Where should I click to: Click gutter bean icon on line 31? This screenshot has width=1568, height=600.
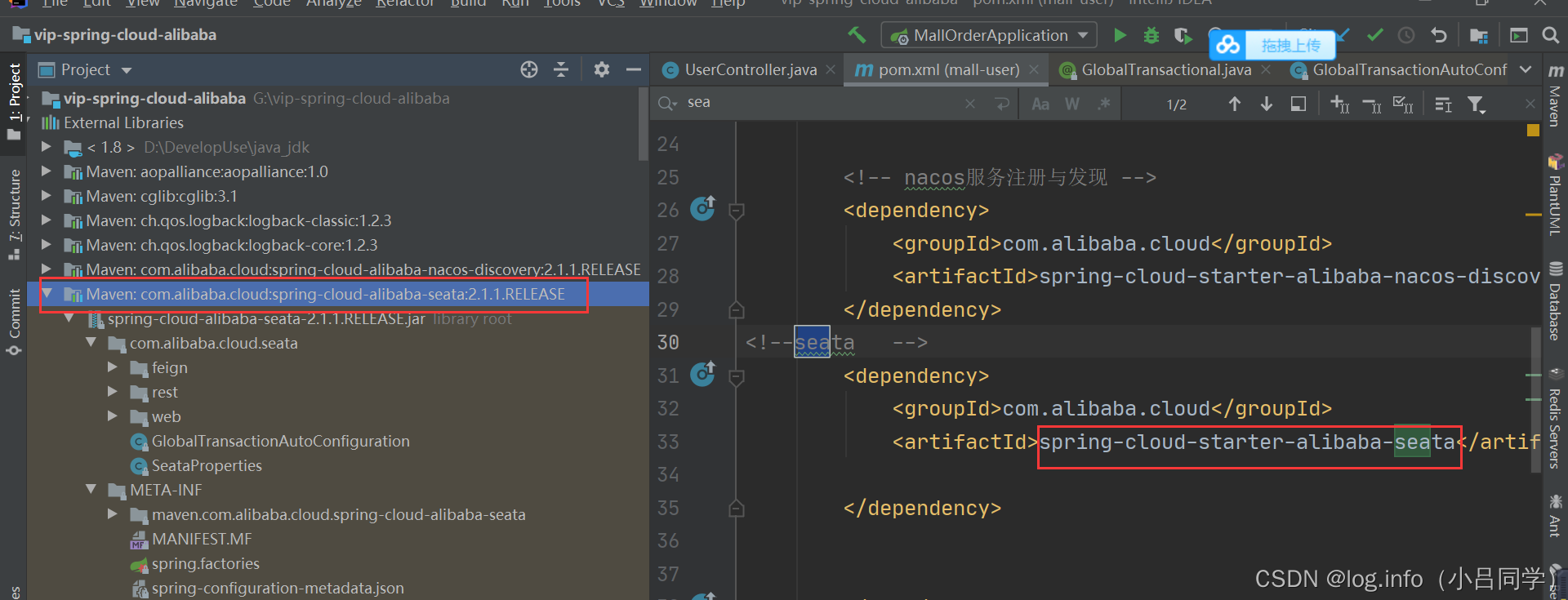coord(703,375)
